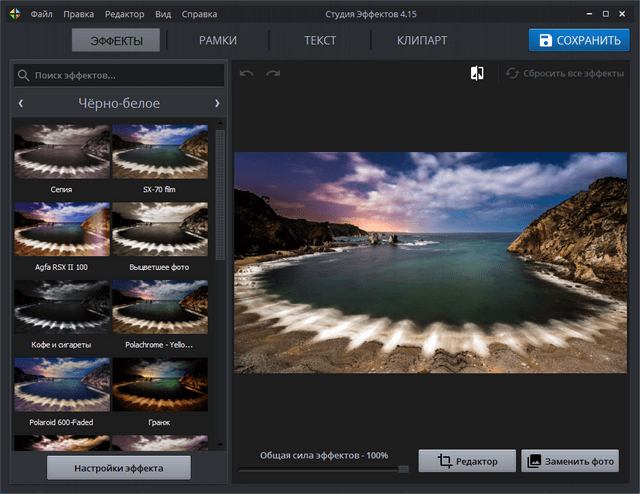Click the Заменить фото button

click(570, 461)
